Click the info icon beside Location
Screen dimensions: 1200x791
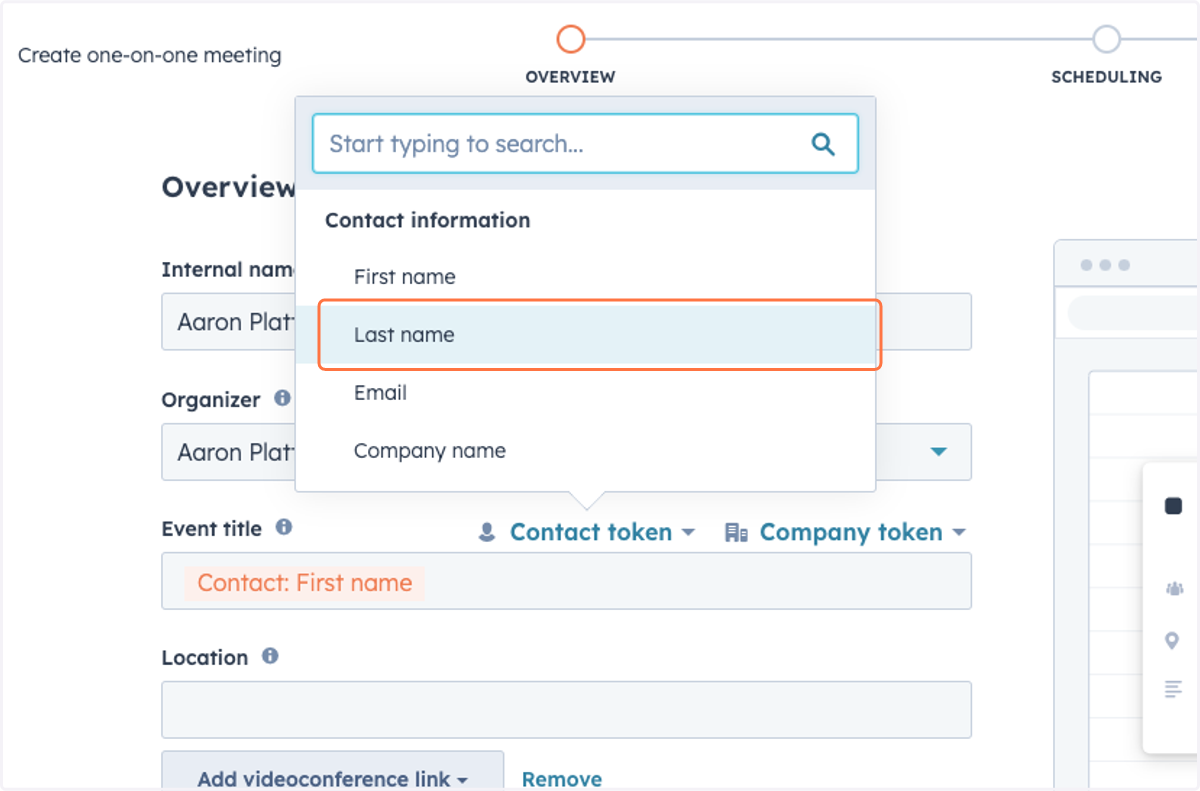click(x=270, y=656)
